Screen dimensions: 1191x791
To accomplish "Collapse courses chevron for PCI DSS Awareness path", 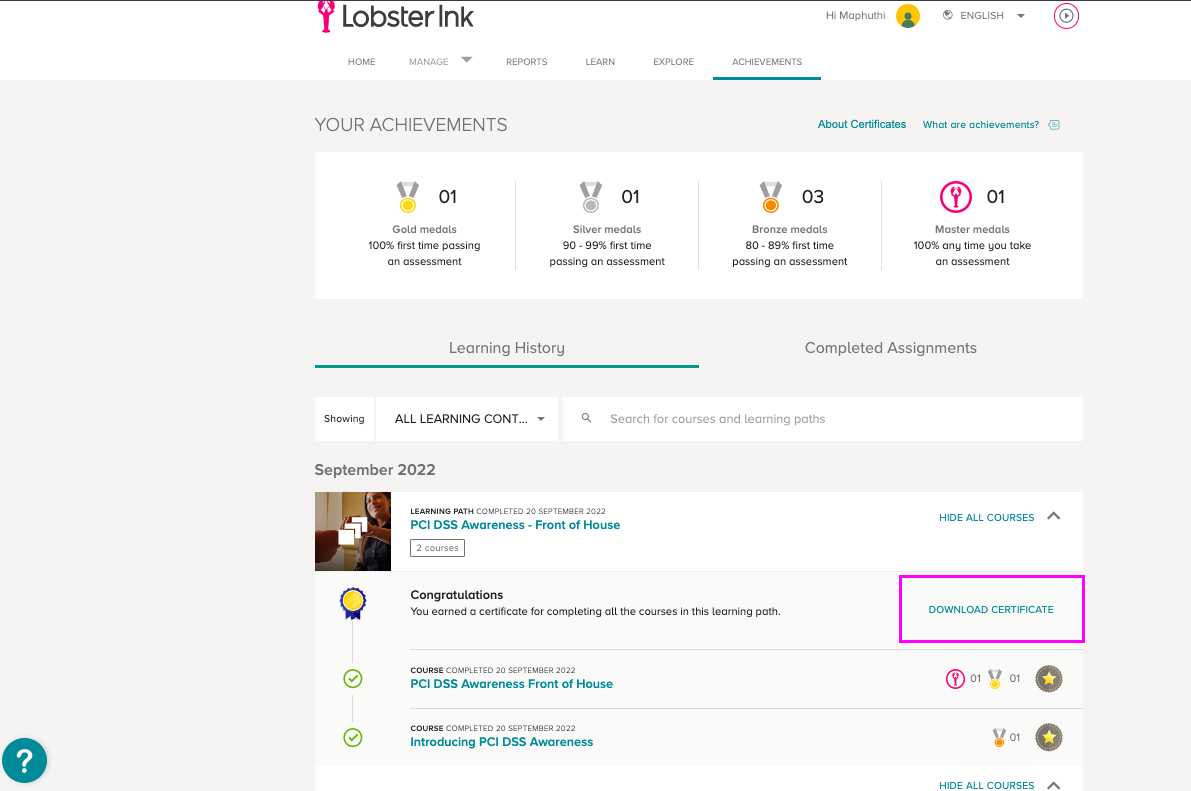I will [1054, 516].
